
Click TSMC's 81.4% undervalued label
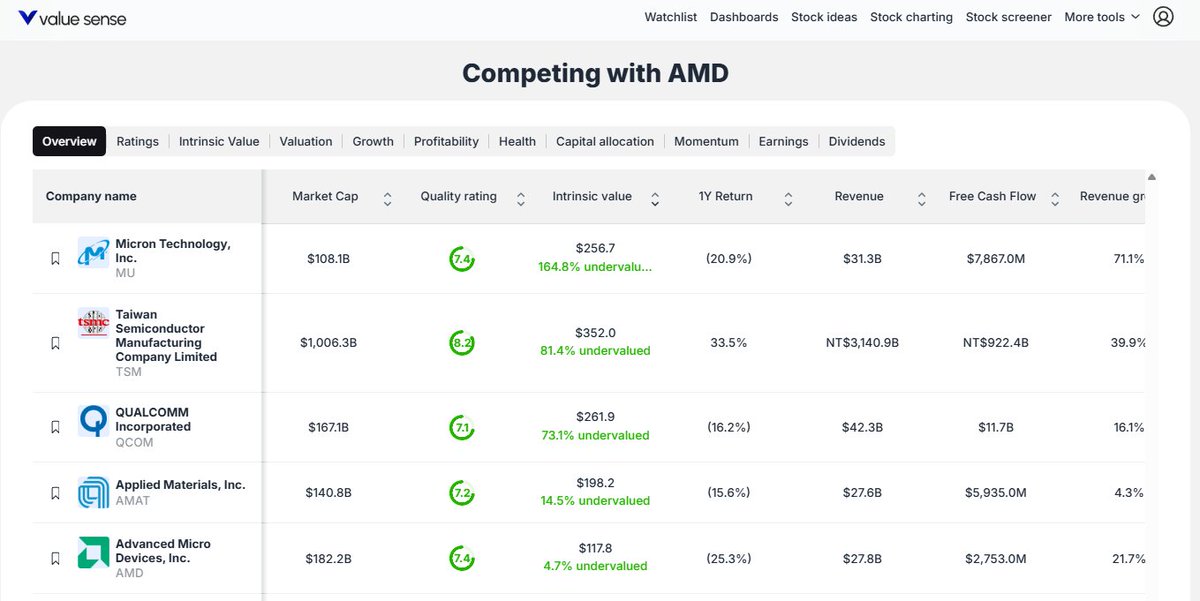pos(595,351)
